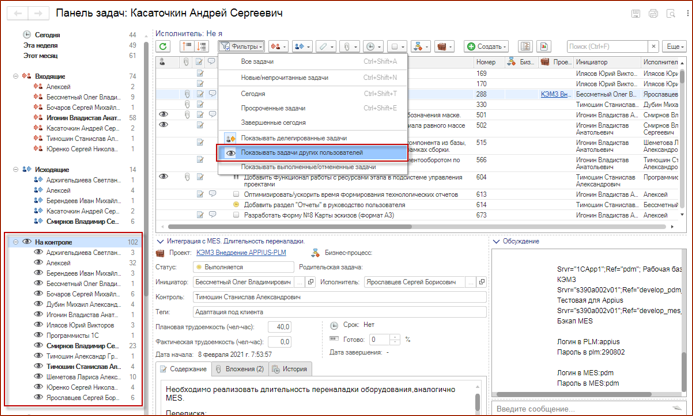This screenshot has width=693, height=416.
Task: Click the Поиск (Ctrl+F) search field
Action: pos(608,46)
